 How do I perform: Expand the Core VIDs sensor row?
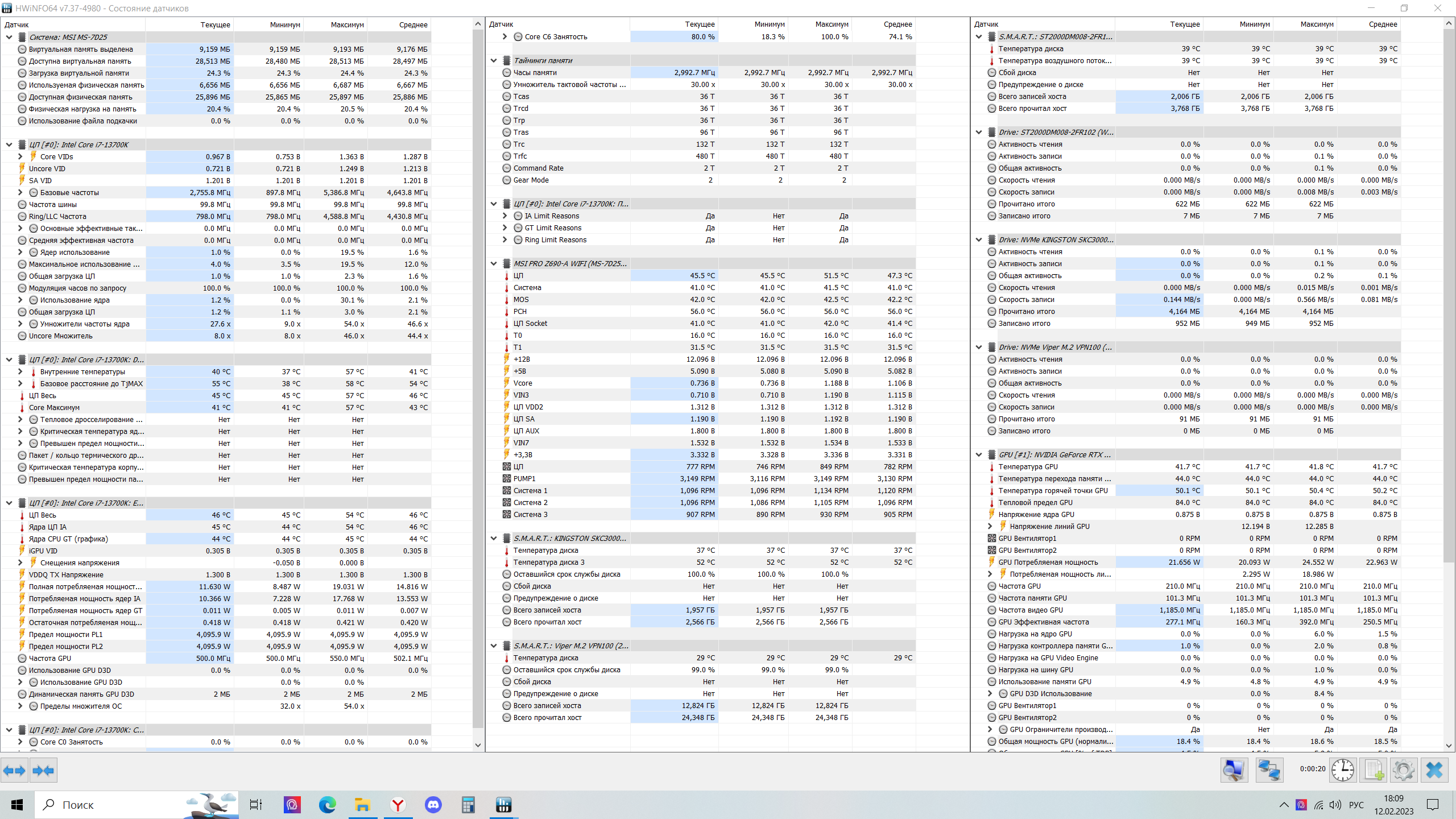(20, 156)
